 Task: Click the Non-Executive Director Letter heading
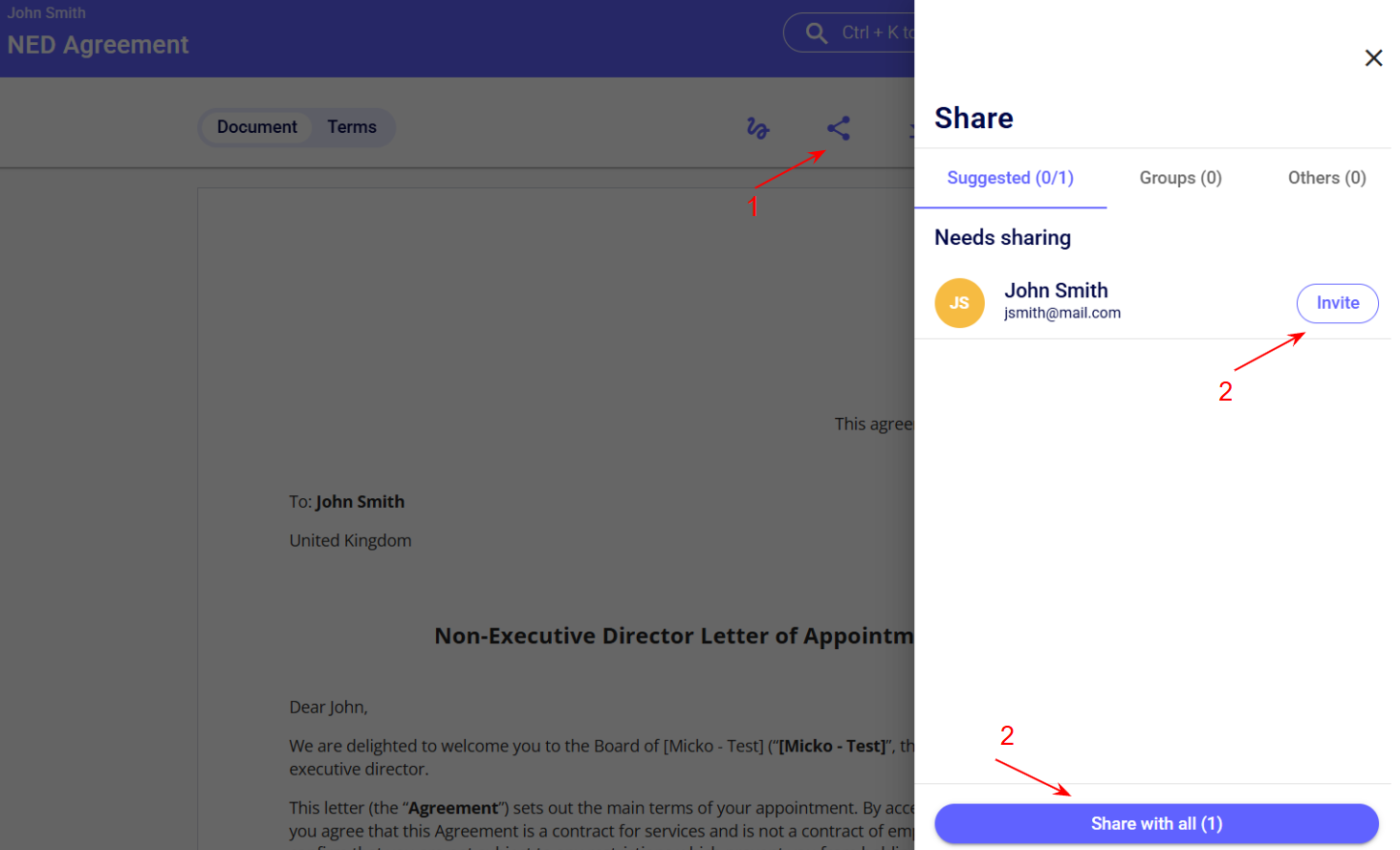tap(673, 636)
